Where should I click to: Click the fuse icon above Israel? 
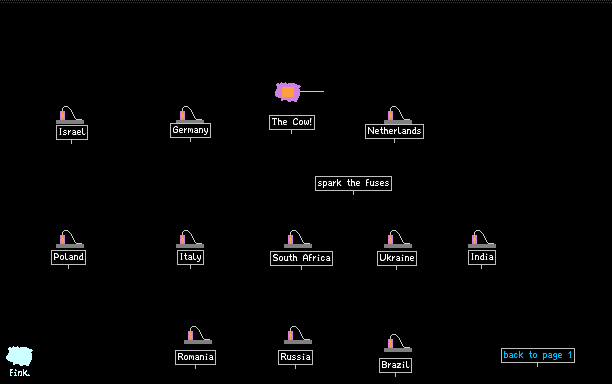pos(70,115)
